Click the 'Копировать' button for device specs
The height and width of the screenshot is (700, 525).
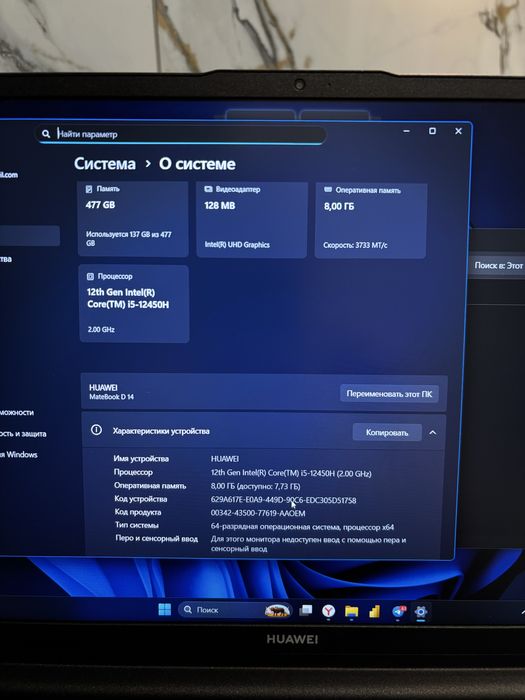coord(387,432)
